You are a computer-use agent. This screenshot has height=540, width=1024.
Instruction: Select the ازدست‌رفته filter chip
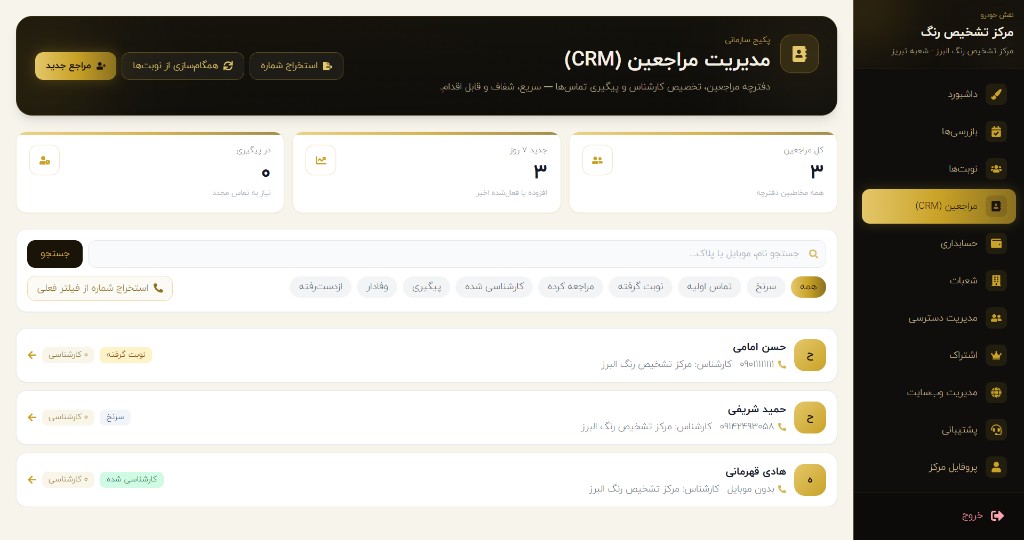[321, 287]
